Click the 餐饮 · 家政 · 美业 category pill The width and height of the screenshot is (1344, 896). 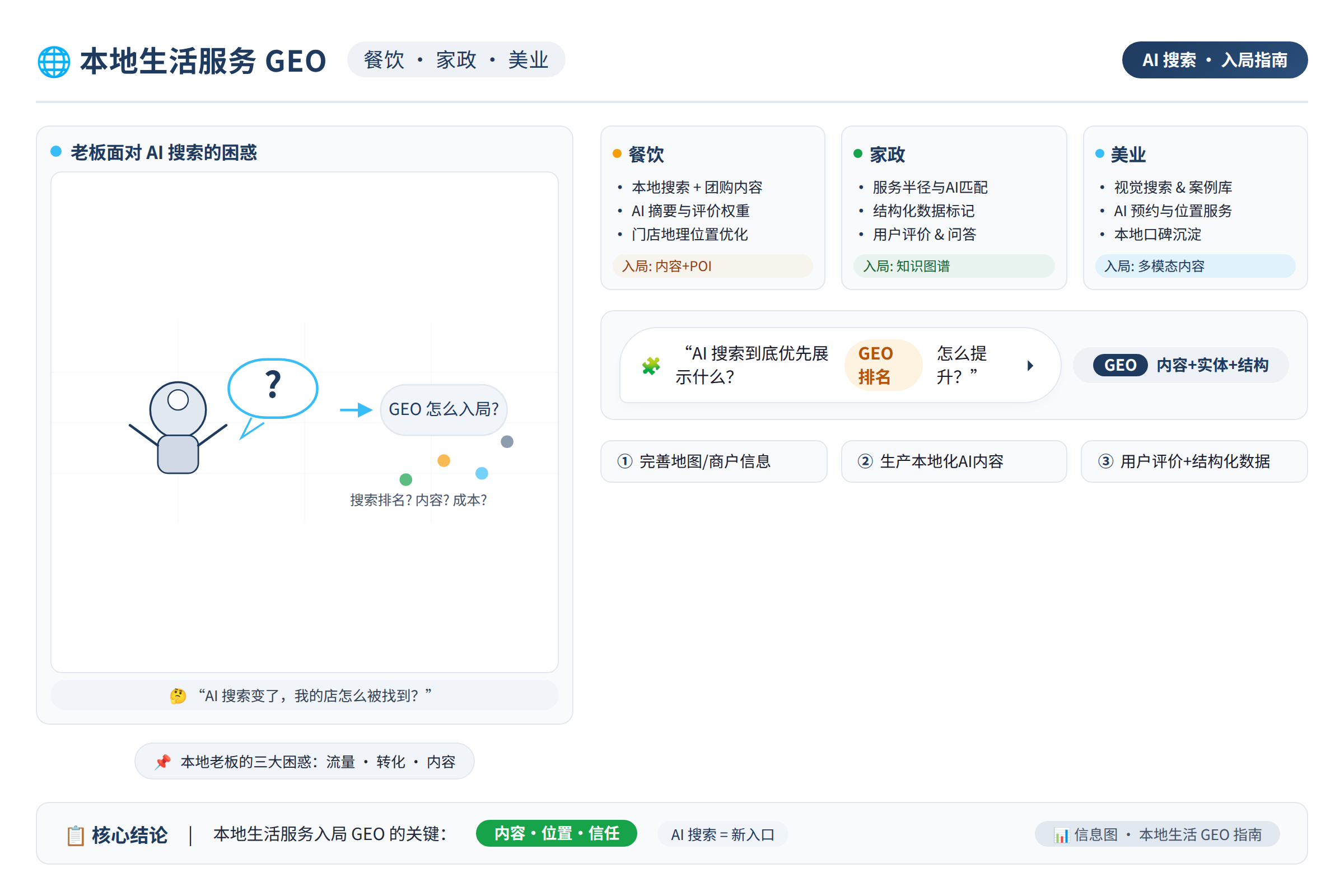[456, 59]
